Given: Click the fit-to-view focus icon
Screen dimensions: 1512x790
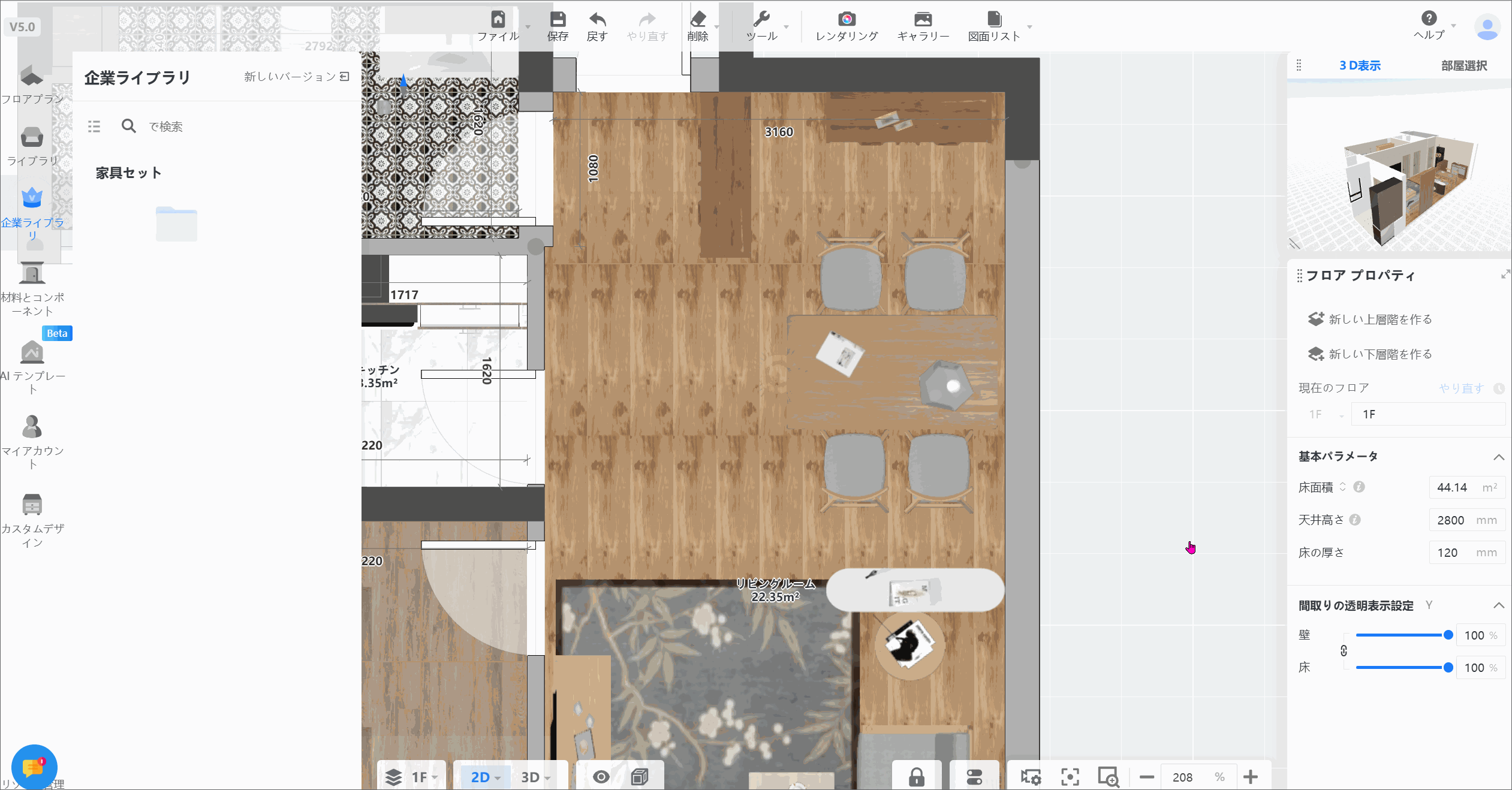Looking at the screenshot, I should pyautogui.click(x=1070, y=777).
